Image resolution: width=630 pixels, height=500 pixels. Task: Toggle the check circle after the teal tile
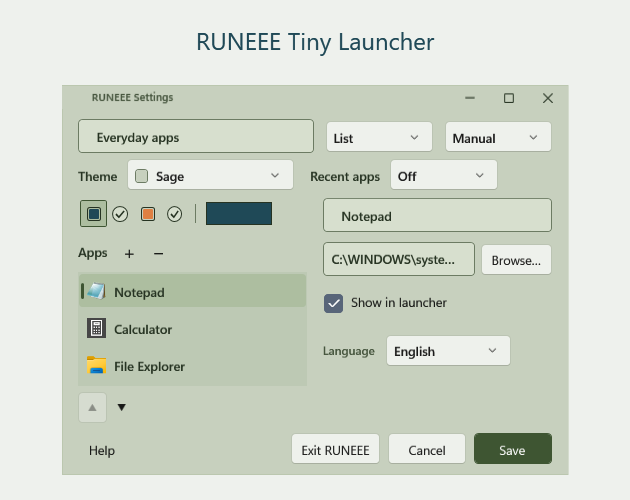tap(120, 214)
